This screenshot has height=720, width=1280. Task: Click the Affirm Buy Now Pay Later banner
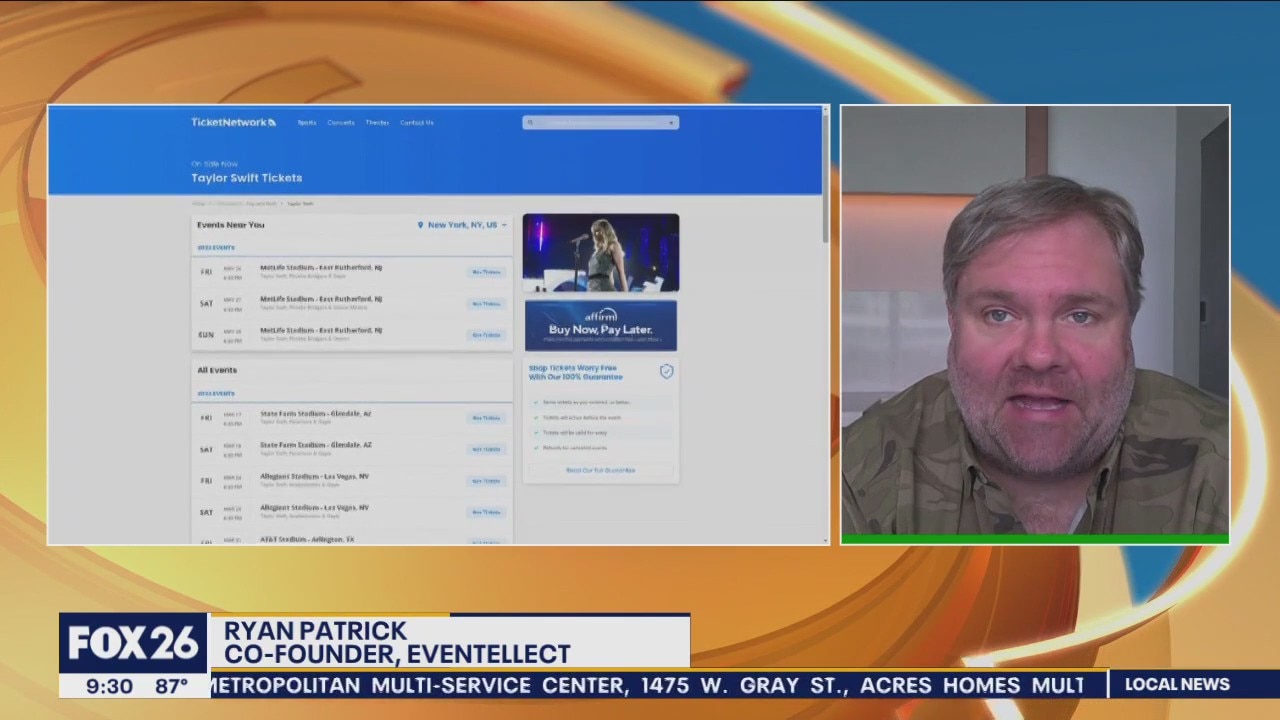click(600, 326)
